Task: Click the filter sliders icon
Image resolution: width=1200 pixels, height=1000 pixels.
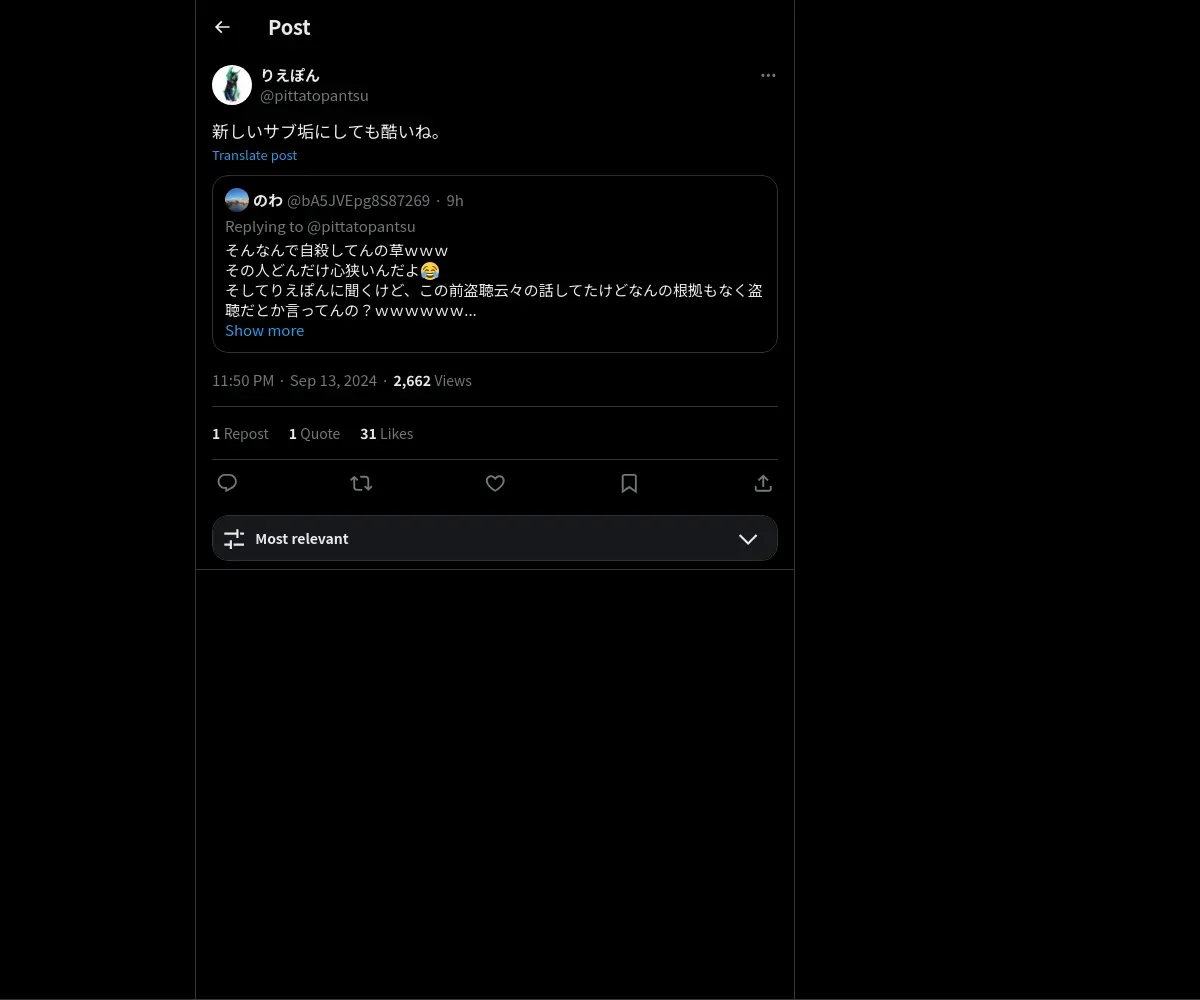Action: click(x=234, y=539)
